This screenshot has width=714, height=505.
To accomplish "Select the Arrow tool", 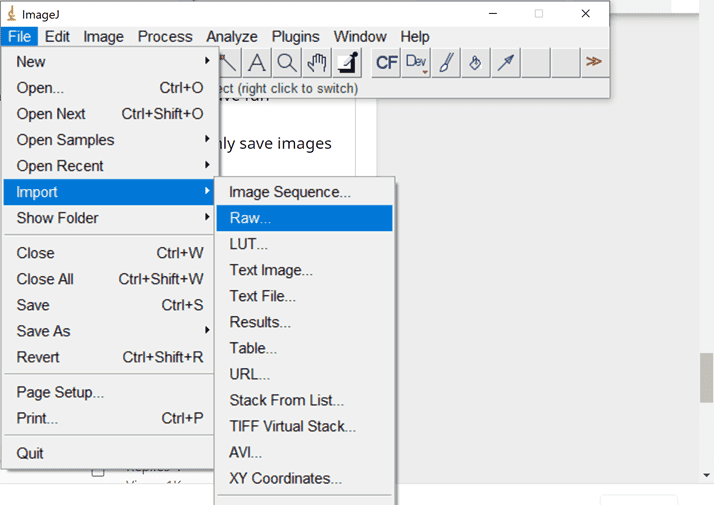I will 506,62.
